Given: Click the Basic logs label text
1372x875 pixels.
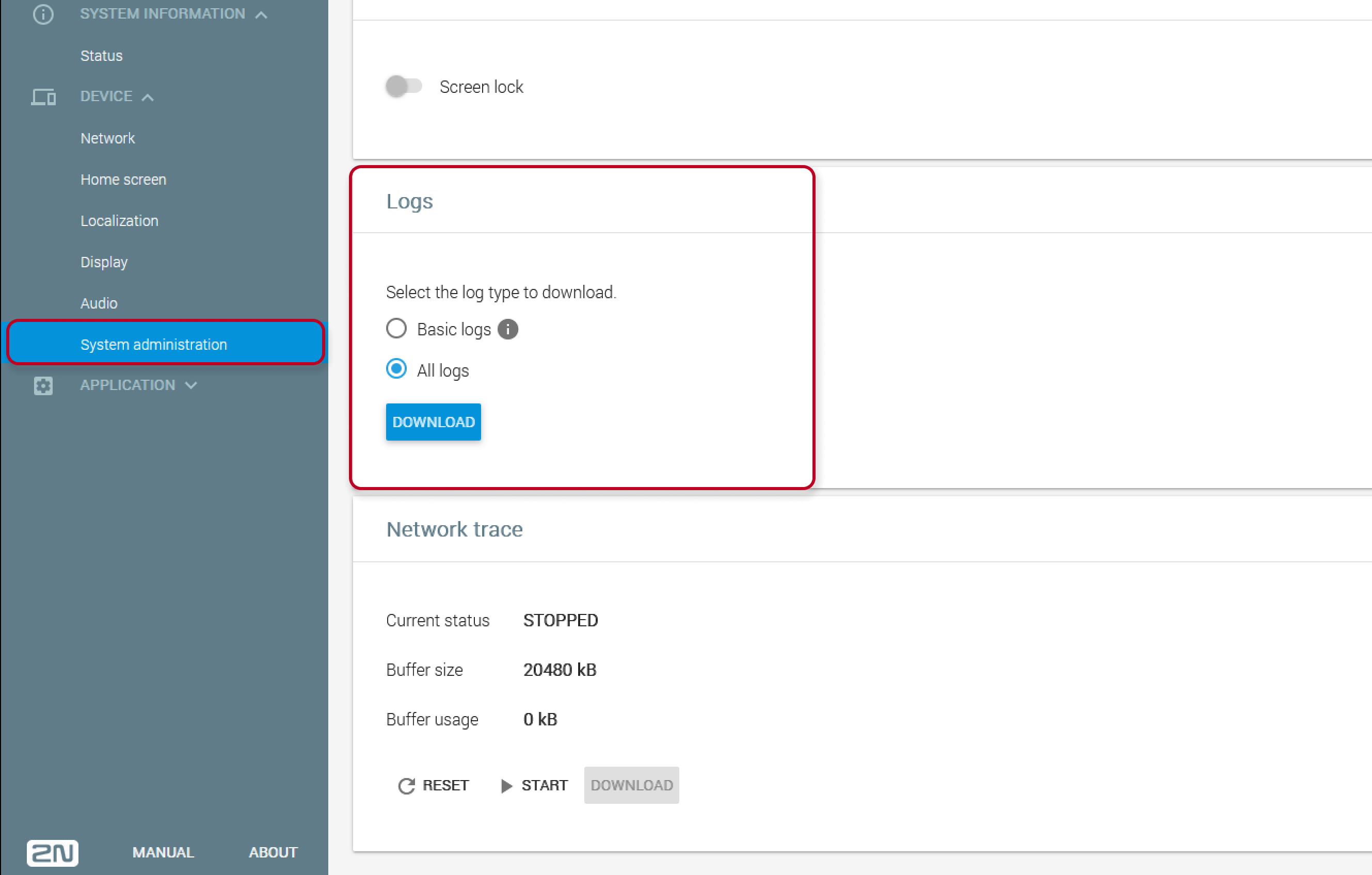Looking at the screenshot, I should 454,330.
